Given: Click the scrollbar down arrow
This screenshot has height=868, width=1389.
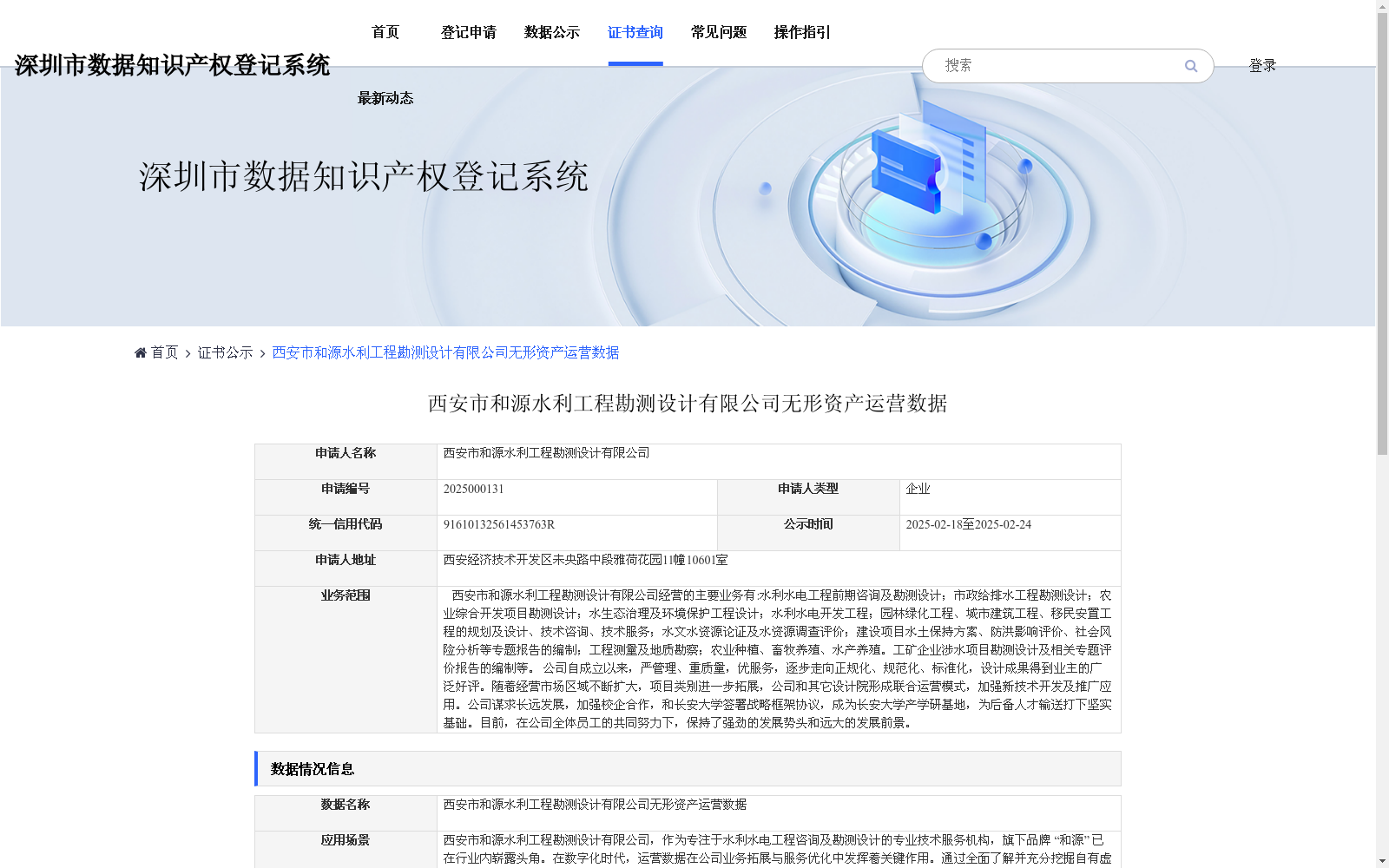Looking at the screenshot, I should 1382,861.
